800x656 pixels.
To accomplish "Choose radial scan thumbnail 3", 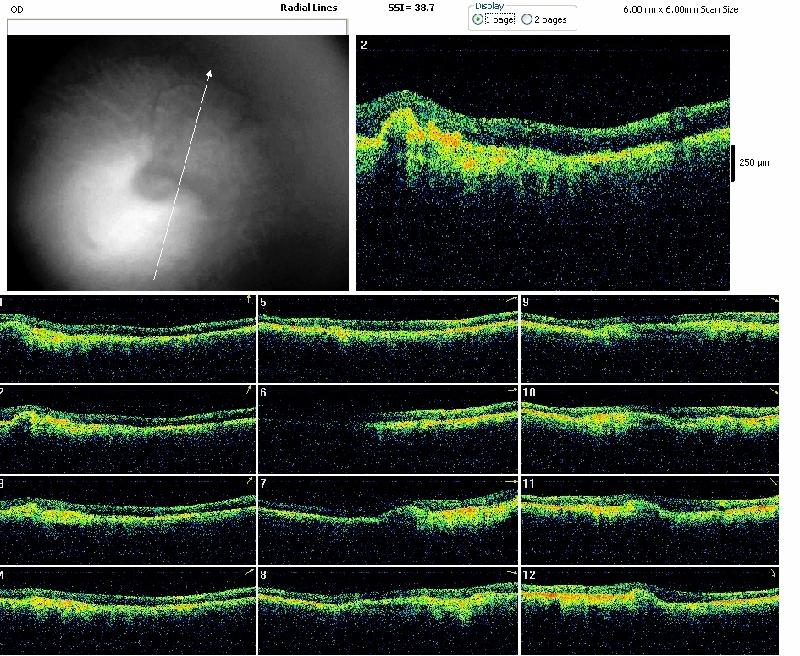I will [x=128, y=519].
